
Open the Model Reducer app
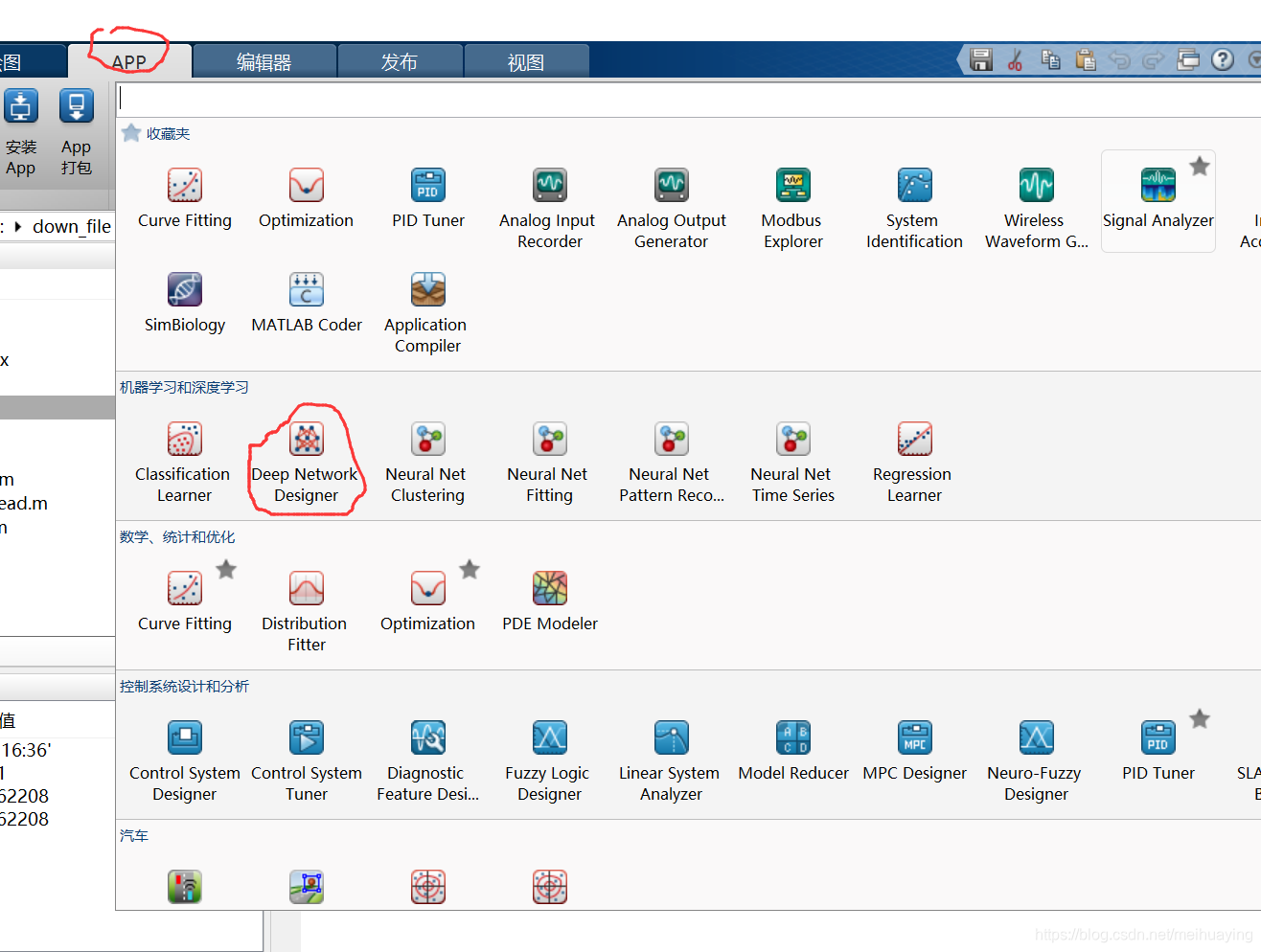pos(792,752)
